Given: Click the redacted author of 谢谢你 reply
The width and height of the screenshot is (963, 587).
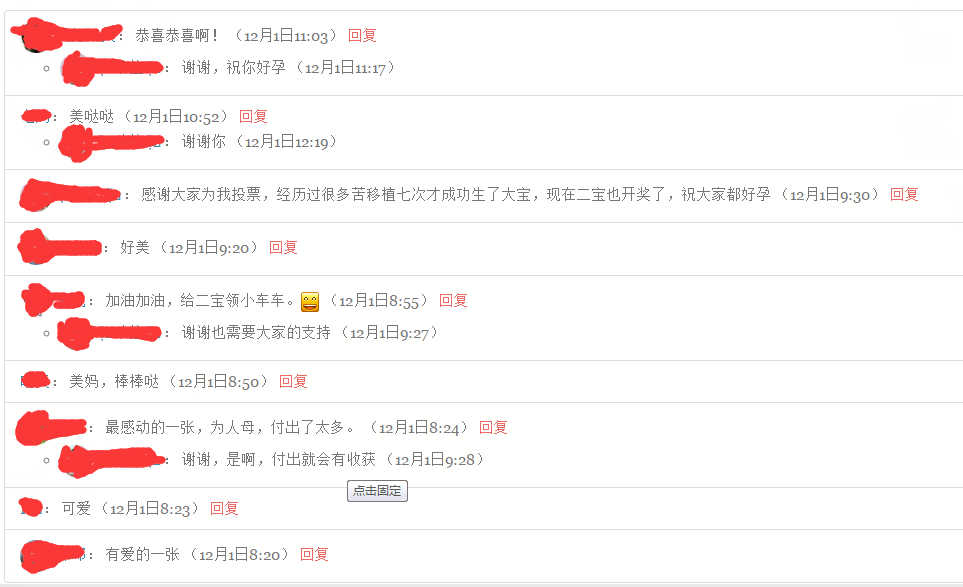Looking at the screenshot, I should pos(111,142).
